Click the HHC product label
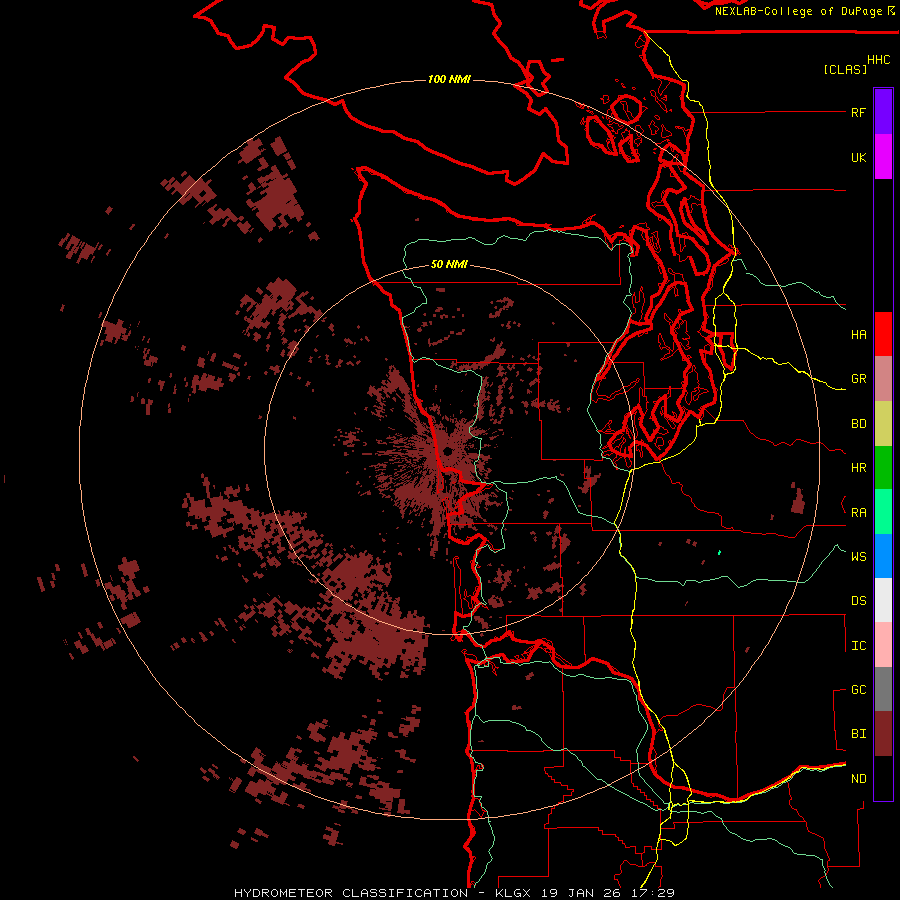This screenshot has width=900, height=900. click(x=878, y=60)
